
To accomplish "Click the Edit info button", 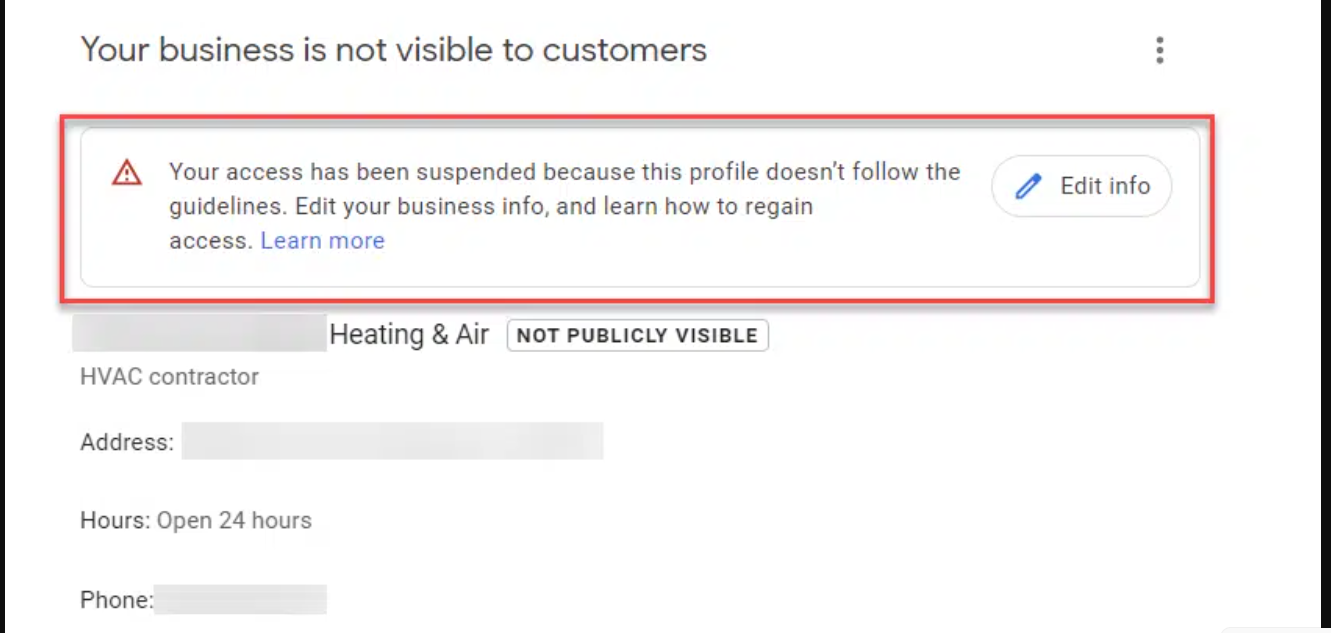I will pos(1081,186).
